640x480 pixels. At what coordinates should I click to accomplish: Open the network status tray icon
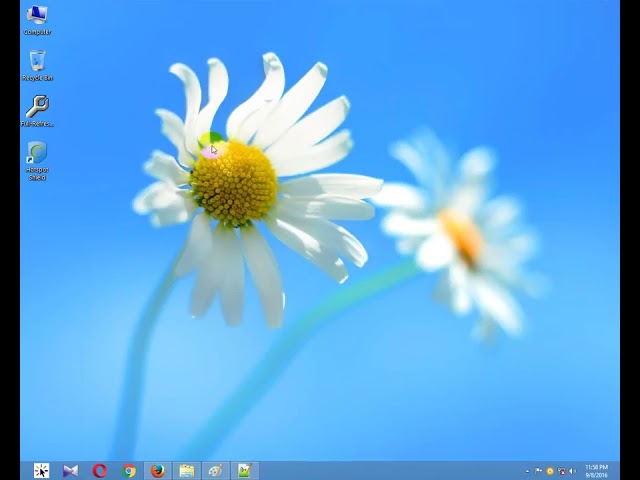pyautogui.click(x=562, y=471)
